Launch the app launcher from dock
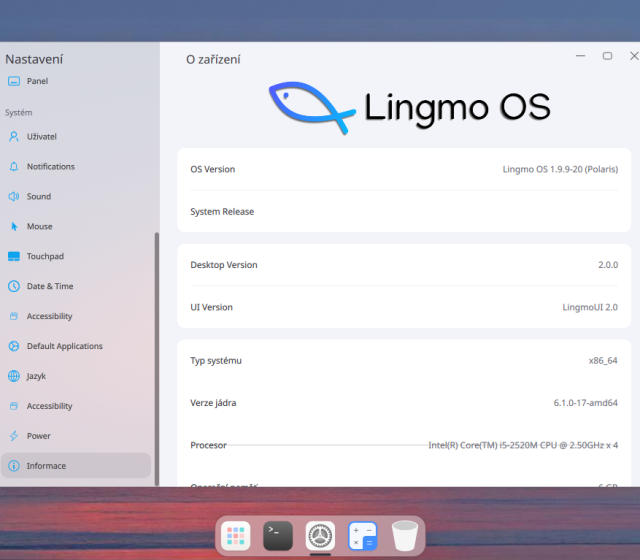The image size is (640, 560). 236,536
